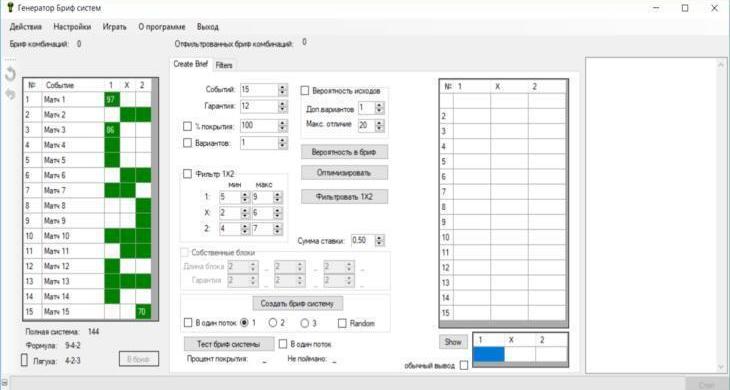Click the Сумма ставки spinner arrows
Image resolution: width=730 pixels, height=390 pixels.
380,241
